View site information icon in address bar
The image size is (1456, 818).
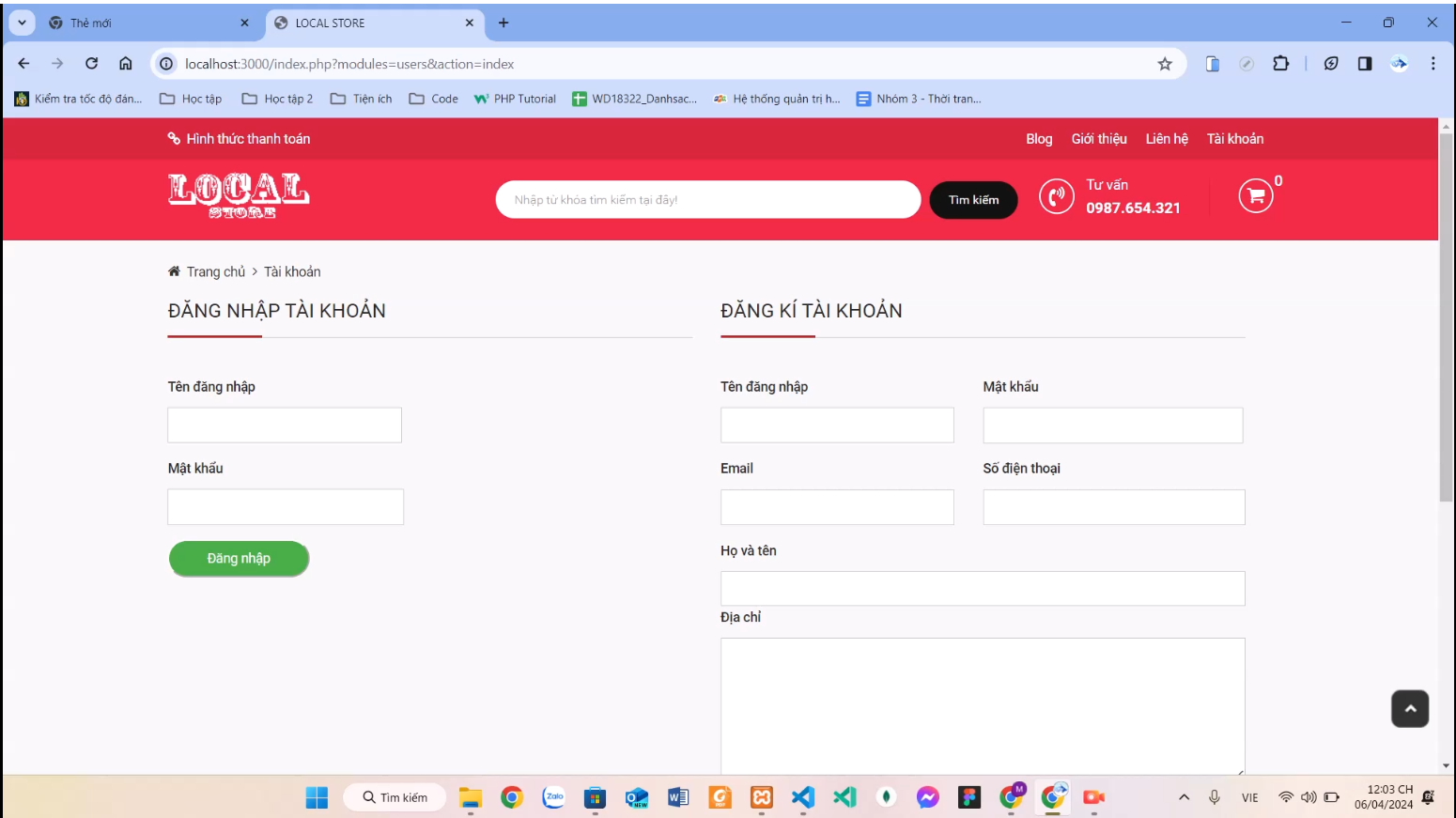pyautogui.click(x=166, y=64)
